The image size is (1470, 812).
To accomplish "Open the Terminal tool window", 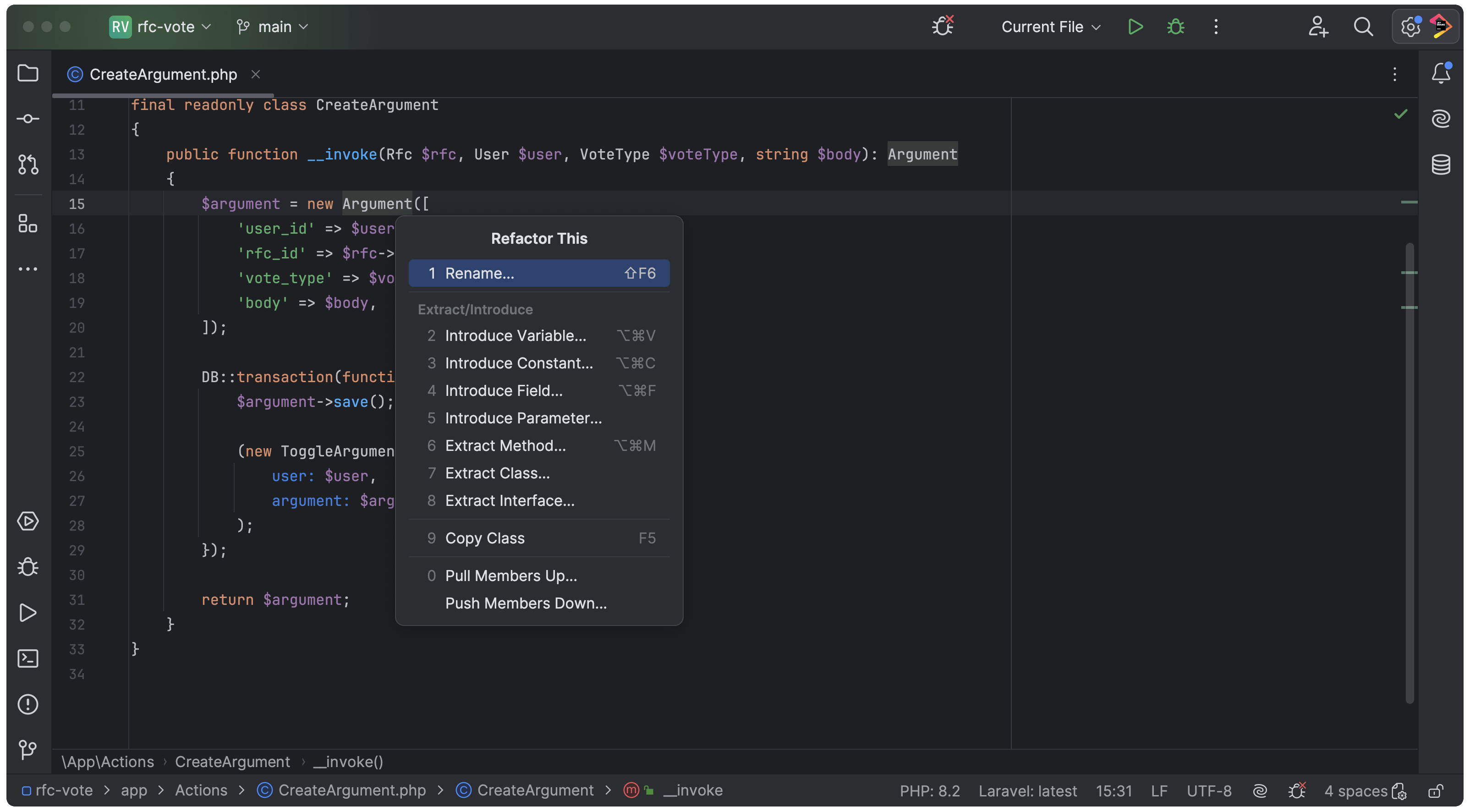I will click(x=27, y=658).
